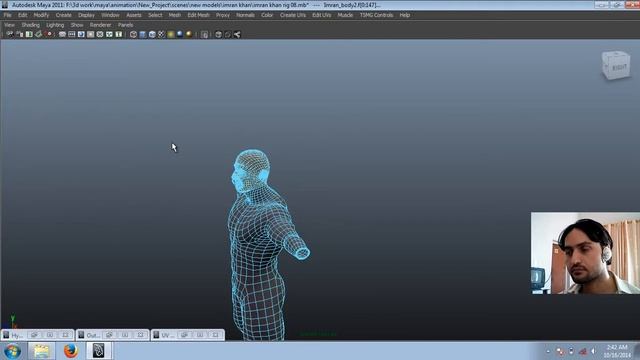Screen dimensions: 640x360
Task: Click the volume speaker tray icon
Action: (x=593, y=351)
